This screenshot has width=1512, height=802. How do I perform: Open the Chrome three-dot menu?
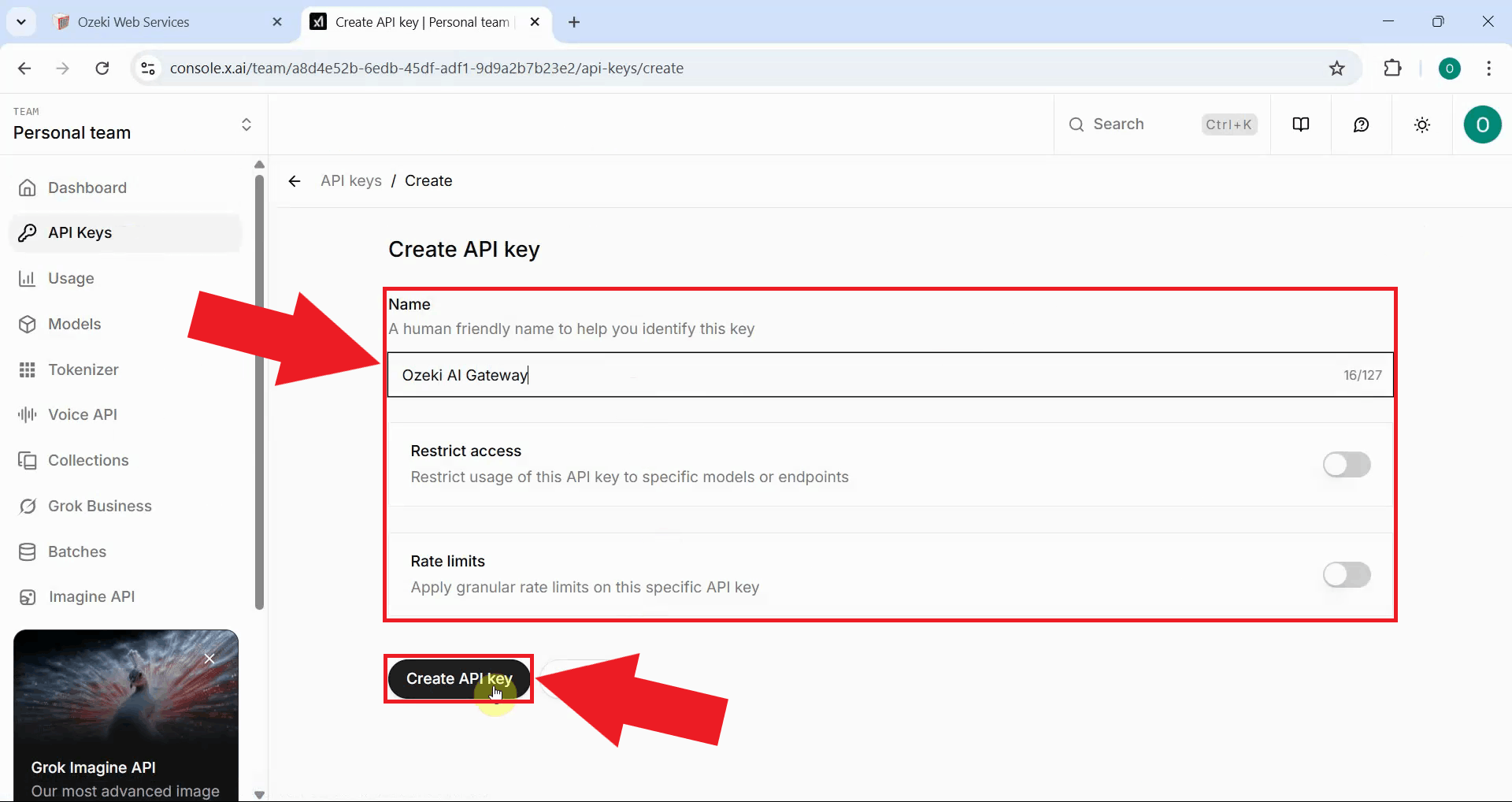point(1488,69)
